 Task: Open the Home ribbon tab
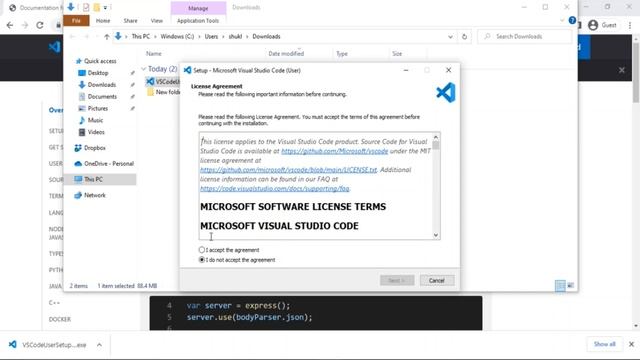(103, 20)
